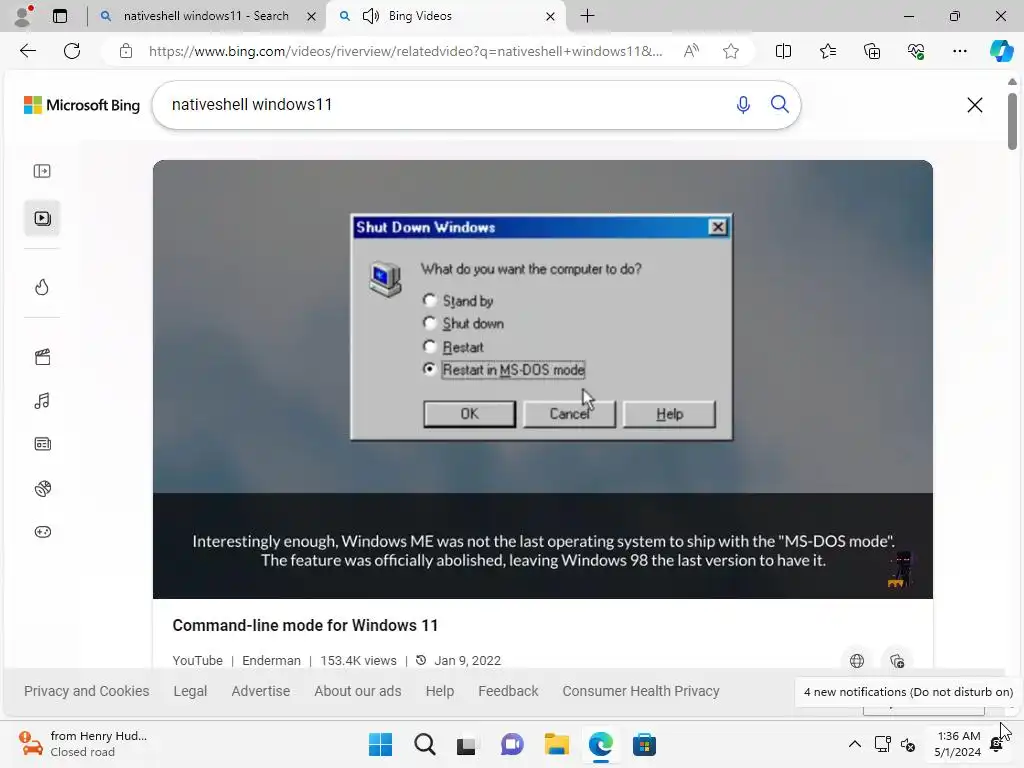Open the tab actions menu icon

tap(60, 16)
